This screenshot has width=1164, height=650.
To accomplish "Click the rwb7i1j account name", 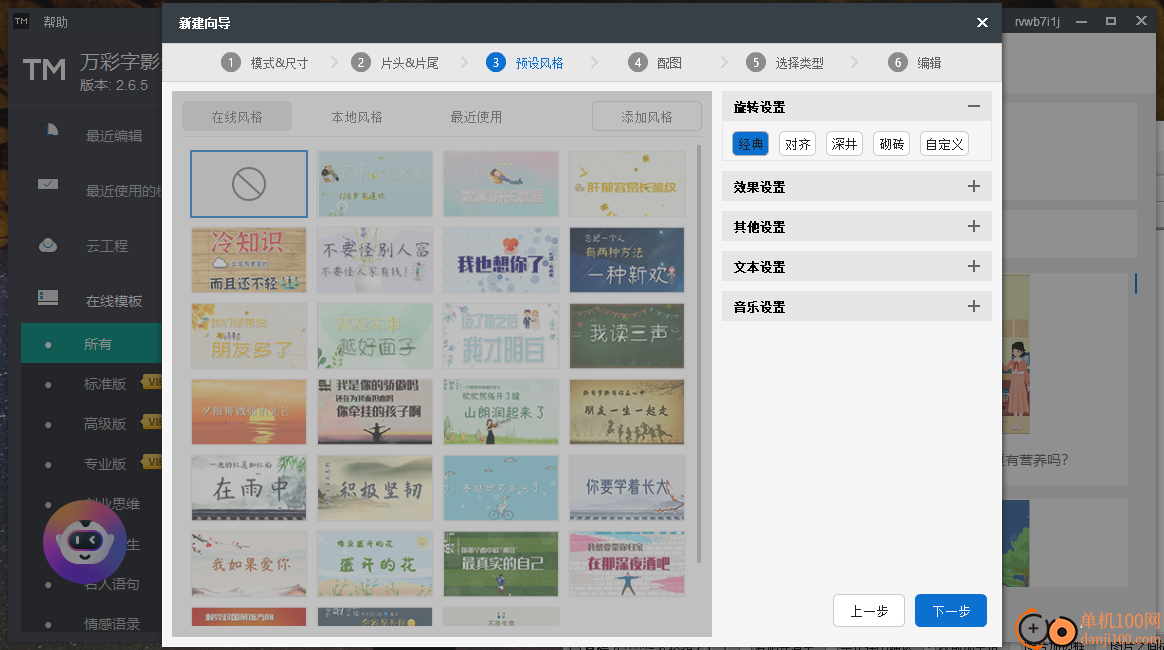I will point(1037,22).
